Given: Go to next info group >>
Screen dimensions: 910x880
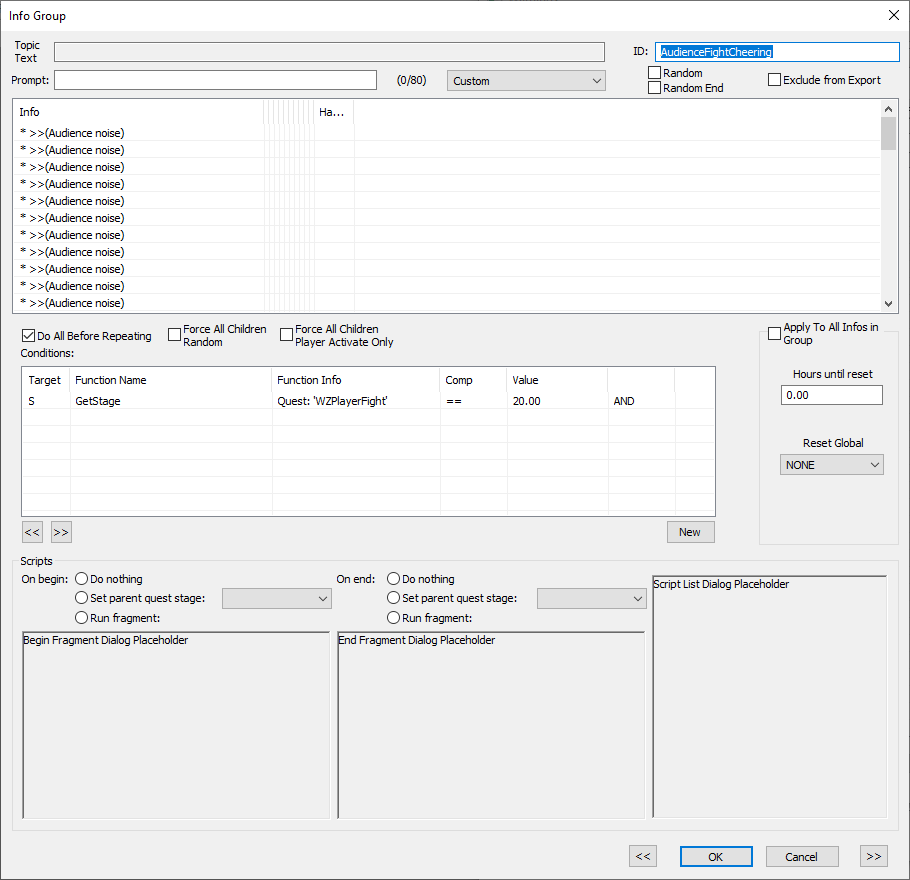Looking at the screenshot, I should 873,856.
